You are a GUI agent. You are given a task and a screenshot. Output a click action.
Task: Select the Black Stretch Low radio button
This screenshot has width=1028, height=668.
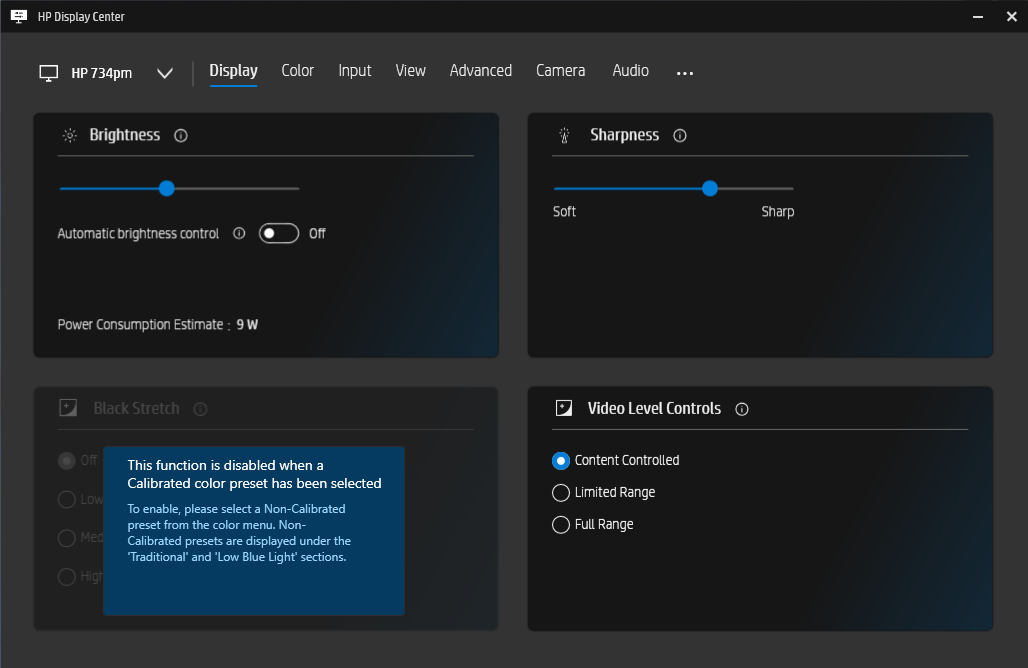pyautogui.click(x=67, y=500)
